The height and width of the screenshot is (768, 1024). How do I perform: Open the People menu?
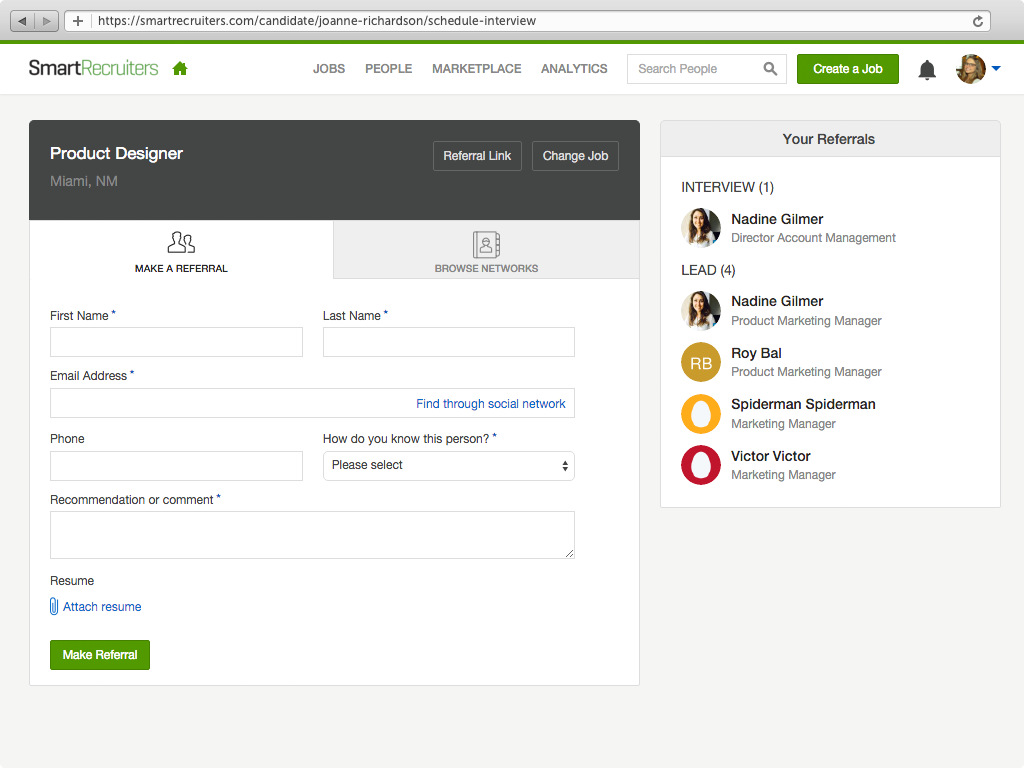(389, 69)
